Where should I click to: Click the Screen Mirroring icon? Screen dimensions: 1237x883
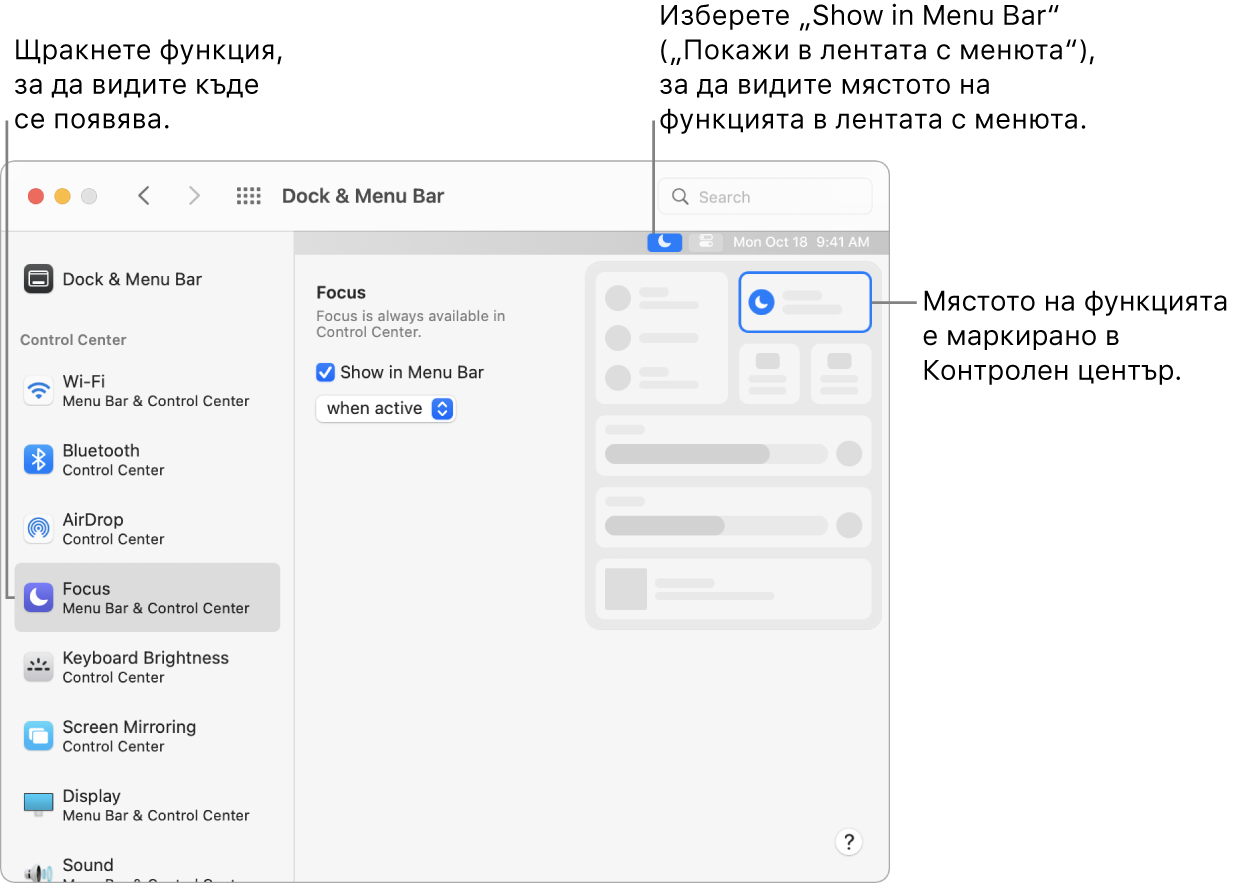(x=38, y=735)
